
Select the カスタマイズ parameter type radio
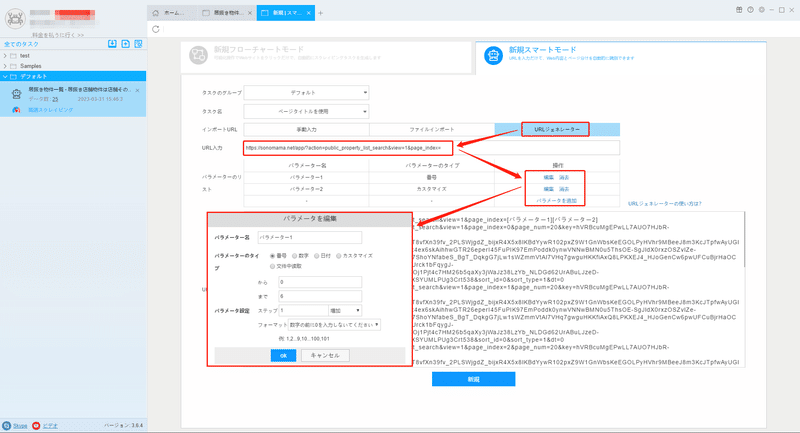click(338, 256)
